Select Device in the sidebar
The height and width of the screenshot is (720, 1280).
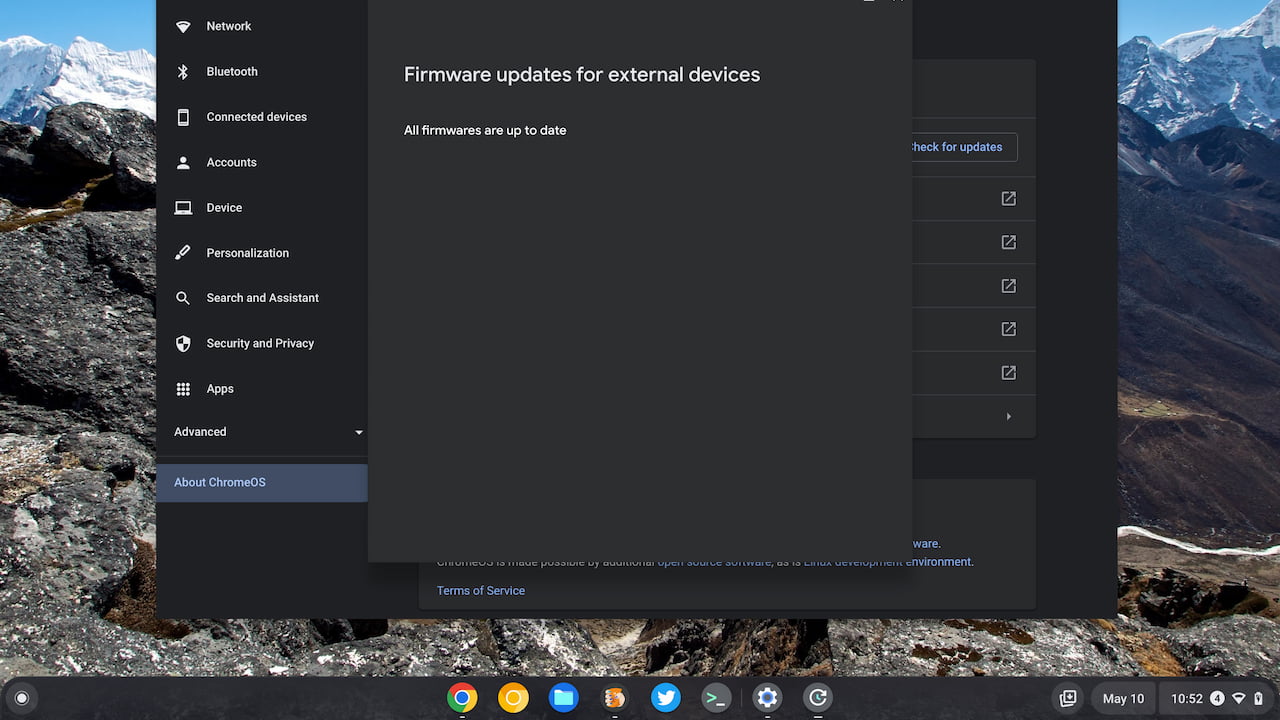click(262, 208)
